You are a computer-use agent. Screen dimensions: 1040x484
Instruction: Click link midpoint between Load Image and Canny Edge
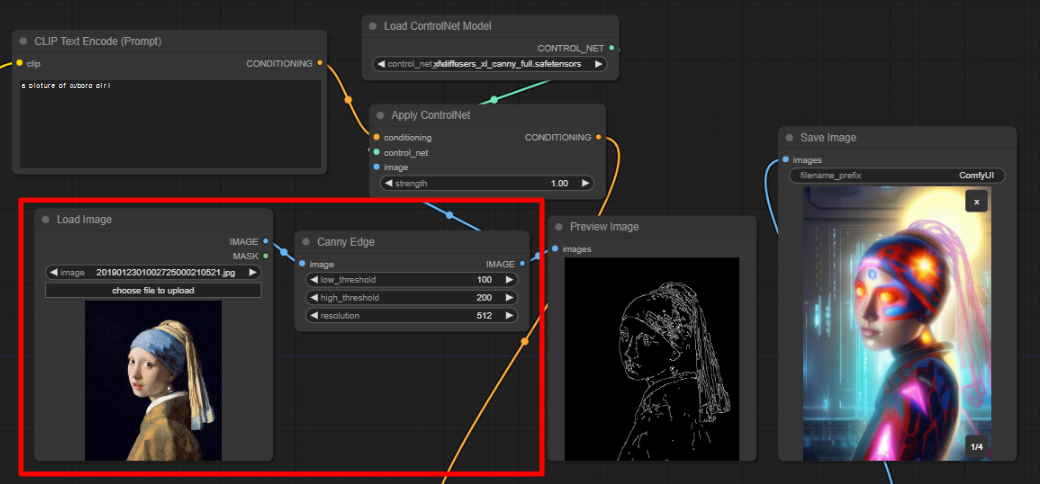(x=284, y=252)
